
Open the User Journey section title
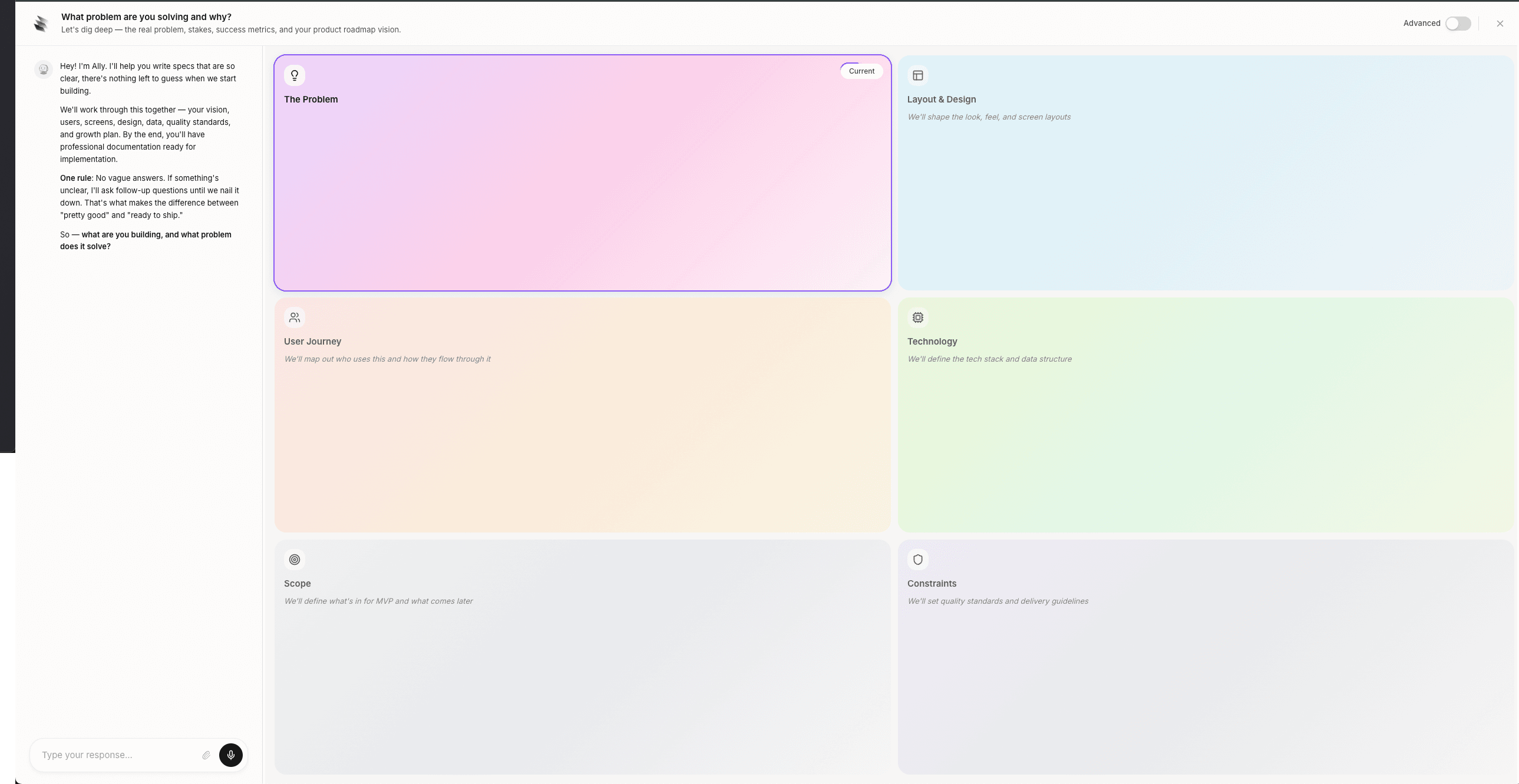tap(312, 341)
